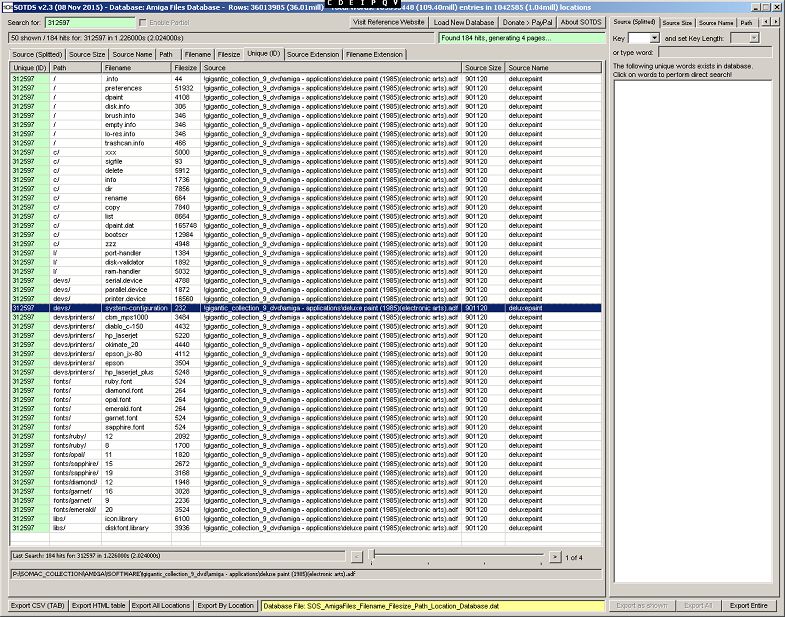Click the next page arrow button

[555, 556]
